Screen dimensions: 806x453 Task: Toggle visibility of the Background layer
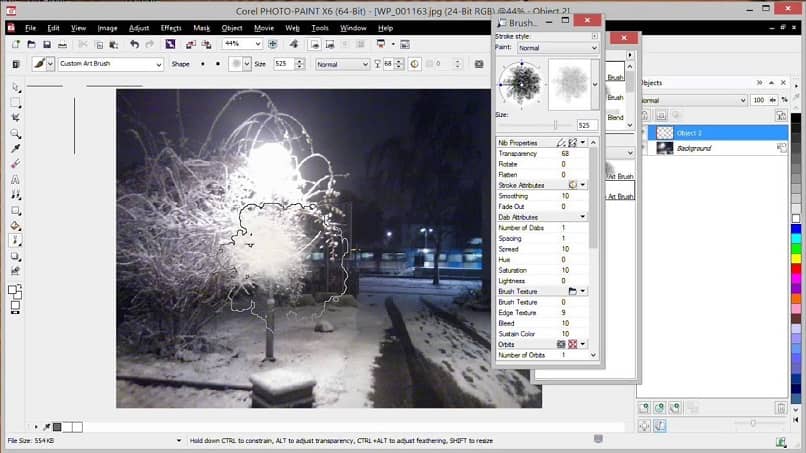[644, 148]
